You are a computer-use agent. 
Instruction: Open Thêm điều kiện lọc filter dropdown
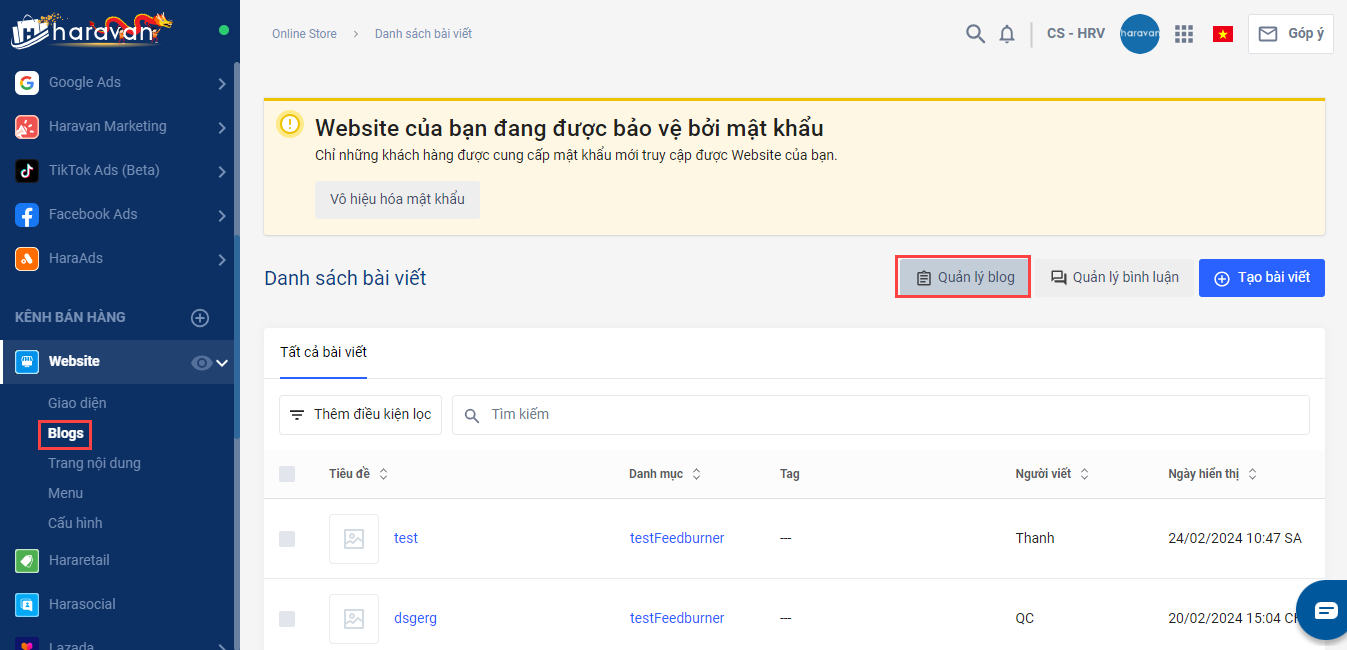(x=360, y=415)
